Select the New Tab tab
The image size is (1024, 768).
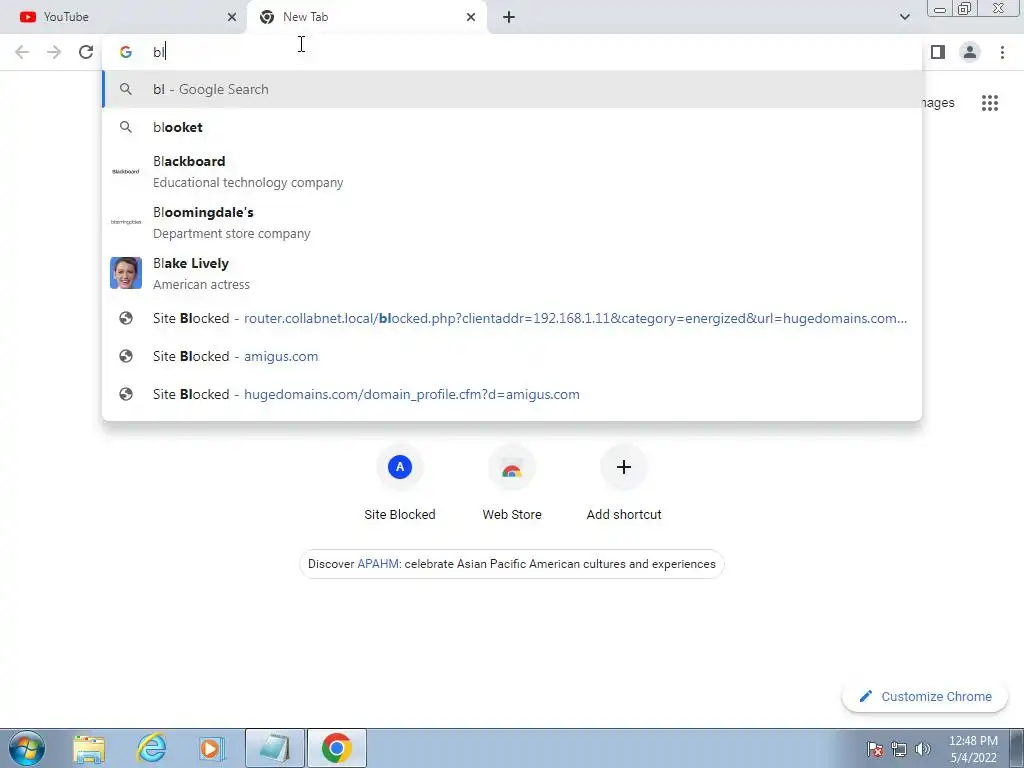click(x=366, y=17)
